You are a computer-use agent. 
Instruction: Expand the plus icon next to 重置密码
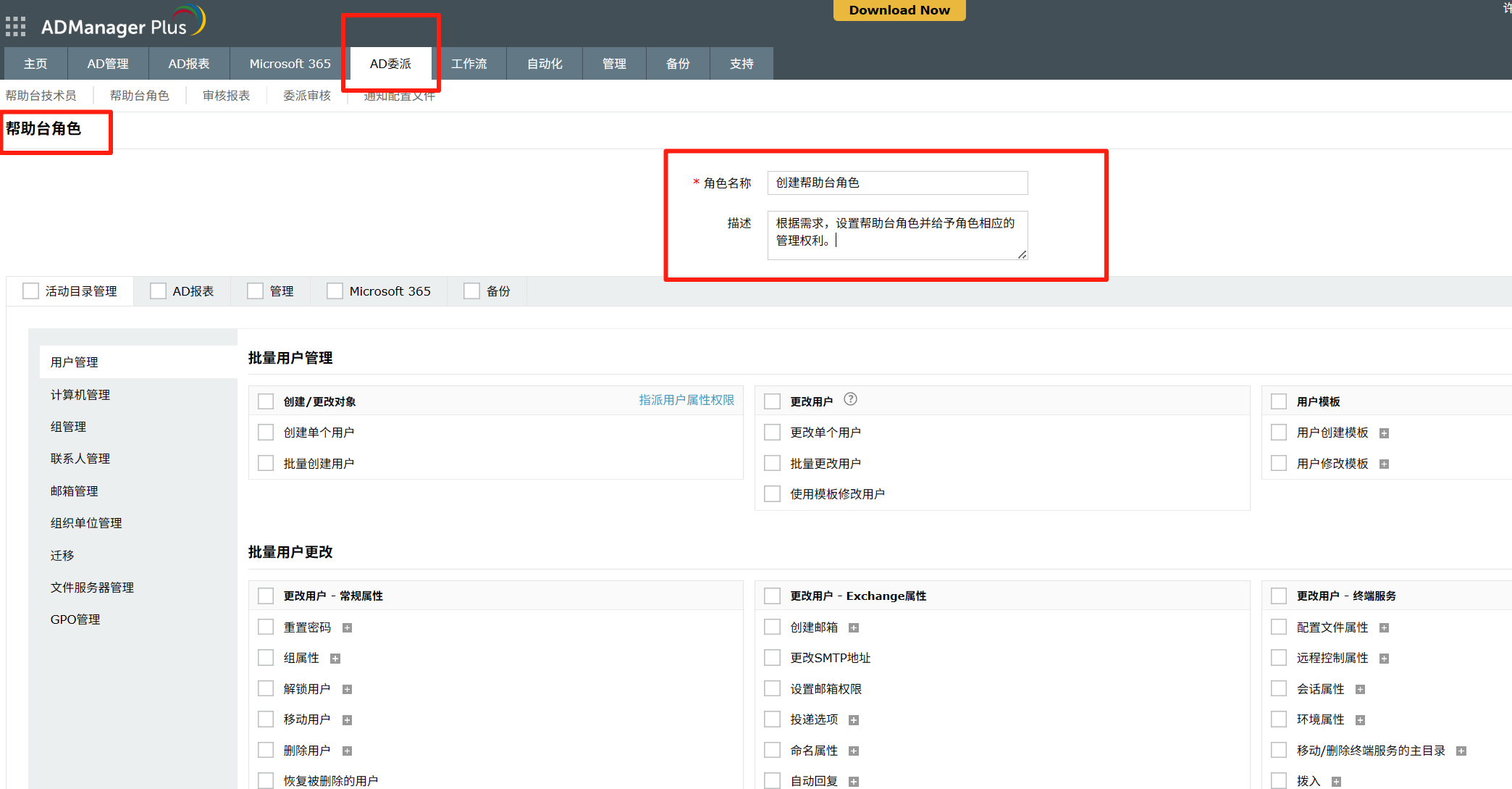(347, 627)
